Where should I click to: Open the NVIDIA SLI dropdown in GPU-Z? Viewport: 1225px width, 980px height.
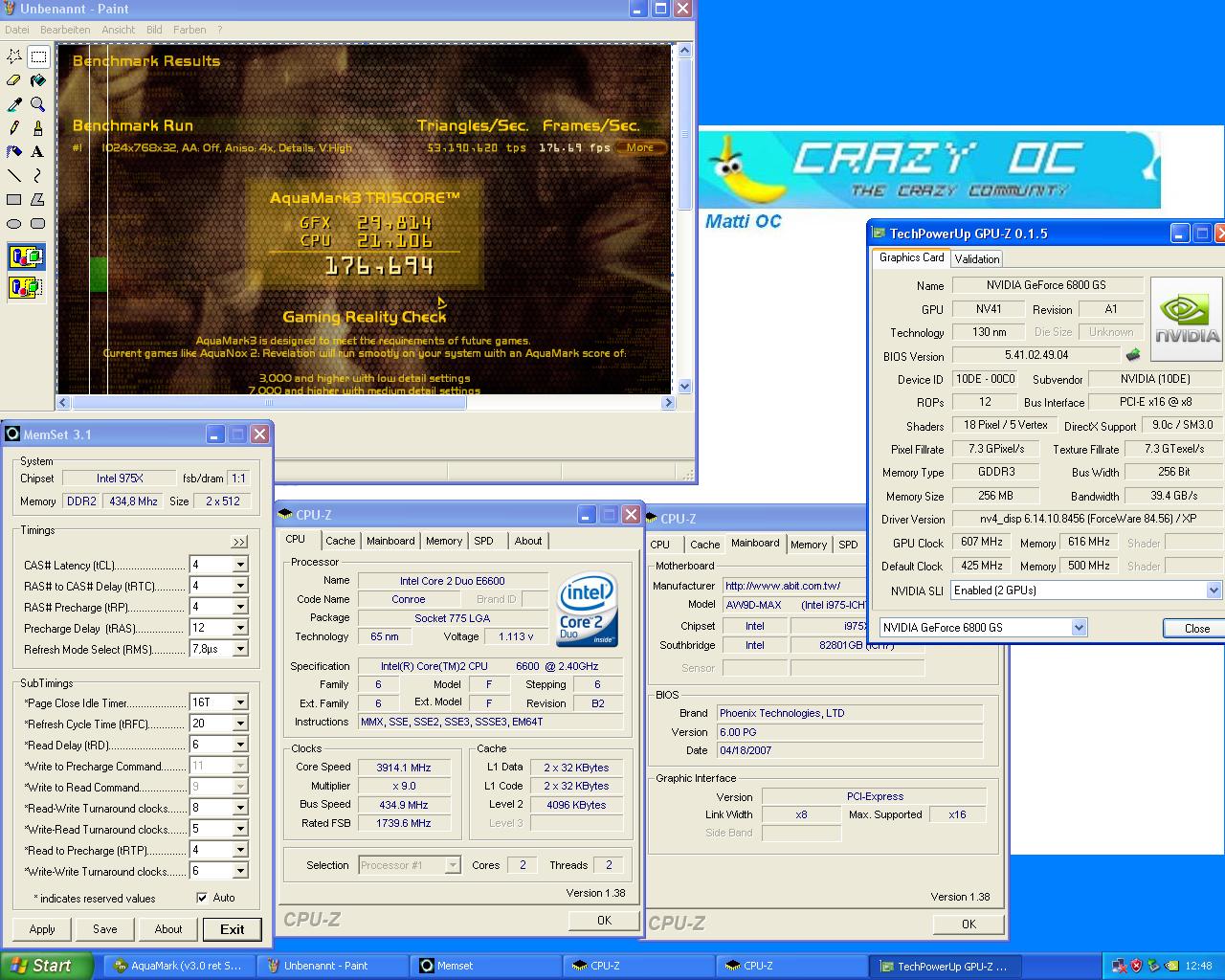tap(1214, 590)
